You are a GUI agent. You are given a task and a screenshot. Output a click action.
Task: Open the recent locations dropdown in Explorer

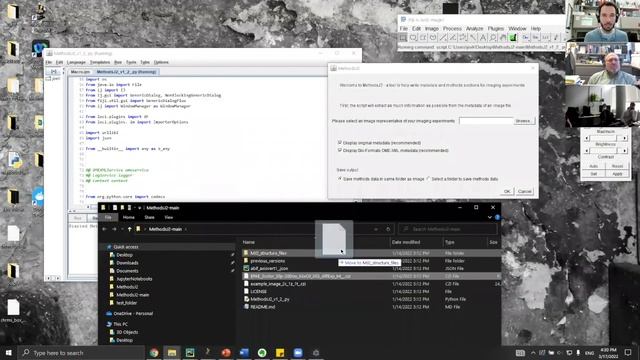click(x=122, y=229)
